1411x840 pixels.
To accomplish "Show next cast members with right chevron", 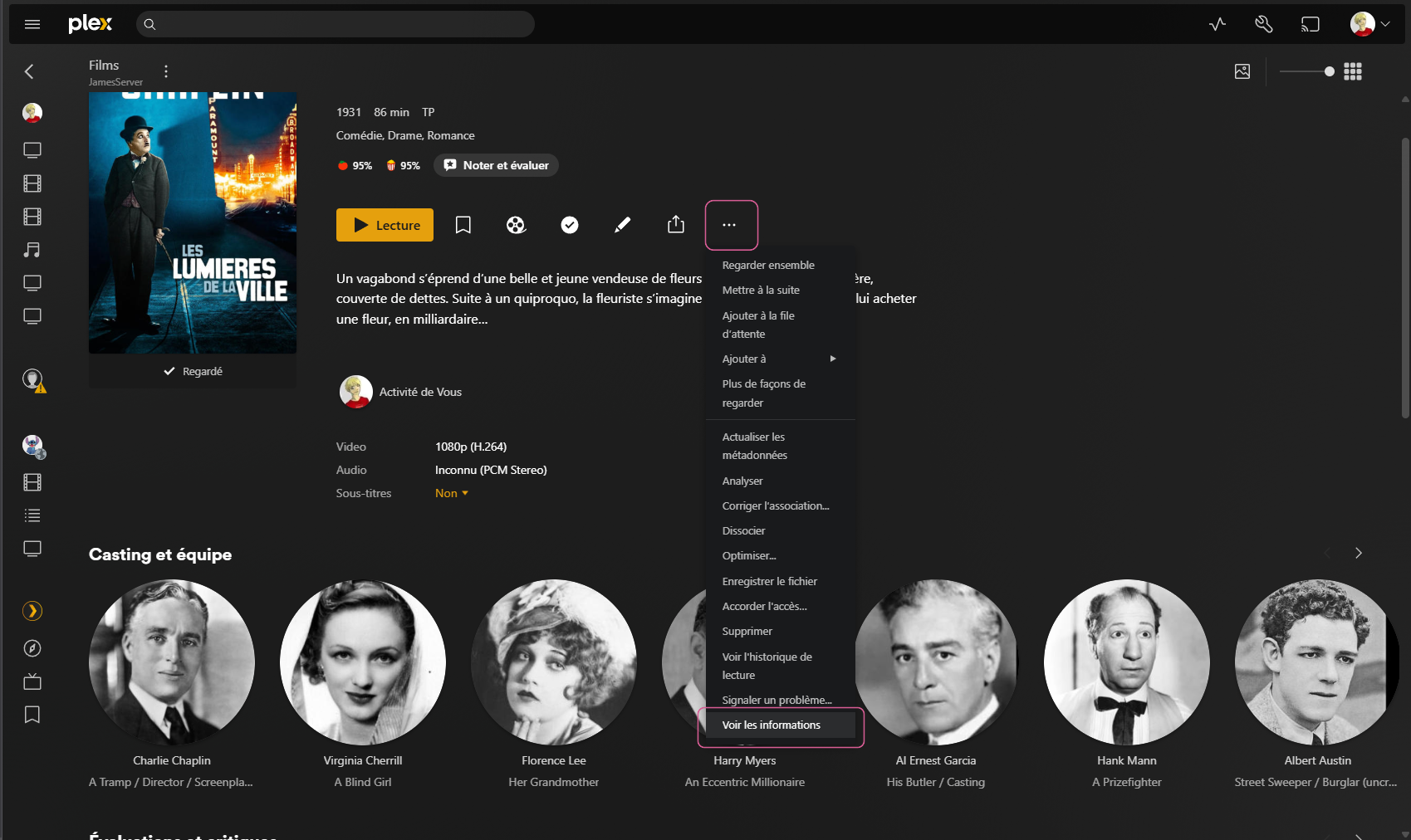I will [x=1359, y=553].
